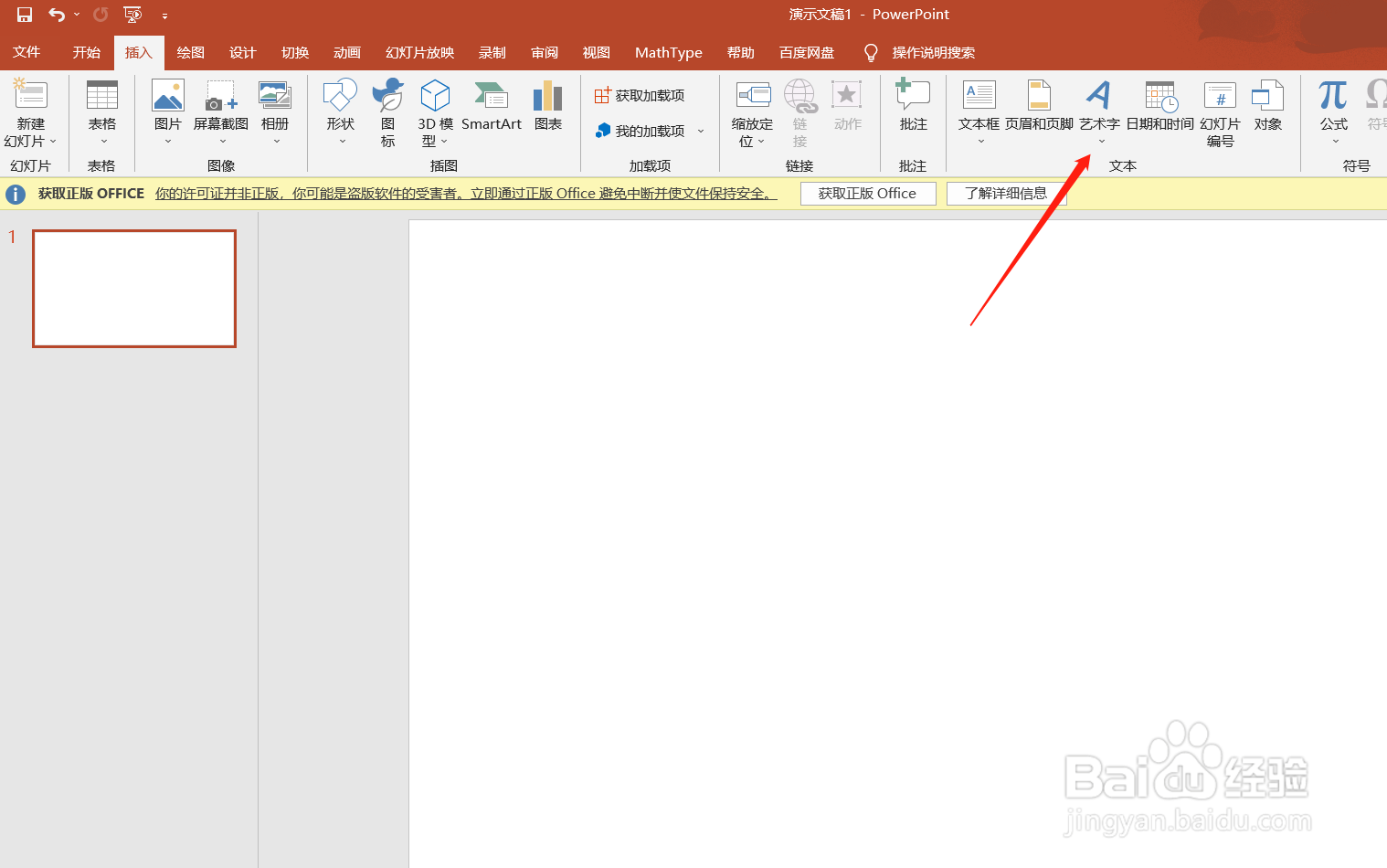Image resolution: width=1387 pixels, height=868 pixels.
Task: Click the lightbulb Tell Me icon
Action: [871, 53]
